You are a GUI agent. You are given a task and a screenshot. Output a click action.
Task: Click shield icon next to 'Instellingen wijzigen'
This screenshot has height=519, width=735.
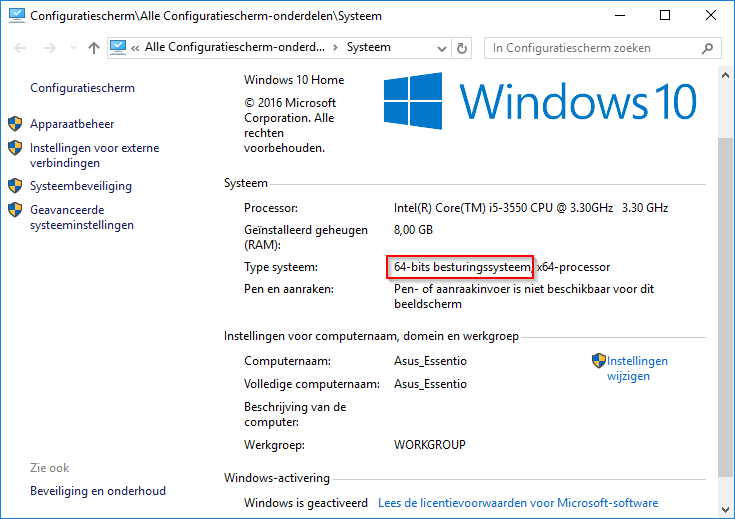click(x=599, y=361)
